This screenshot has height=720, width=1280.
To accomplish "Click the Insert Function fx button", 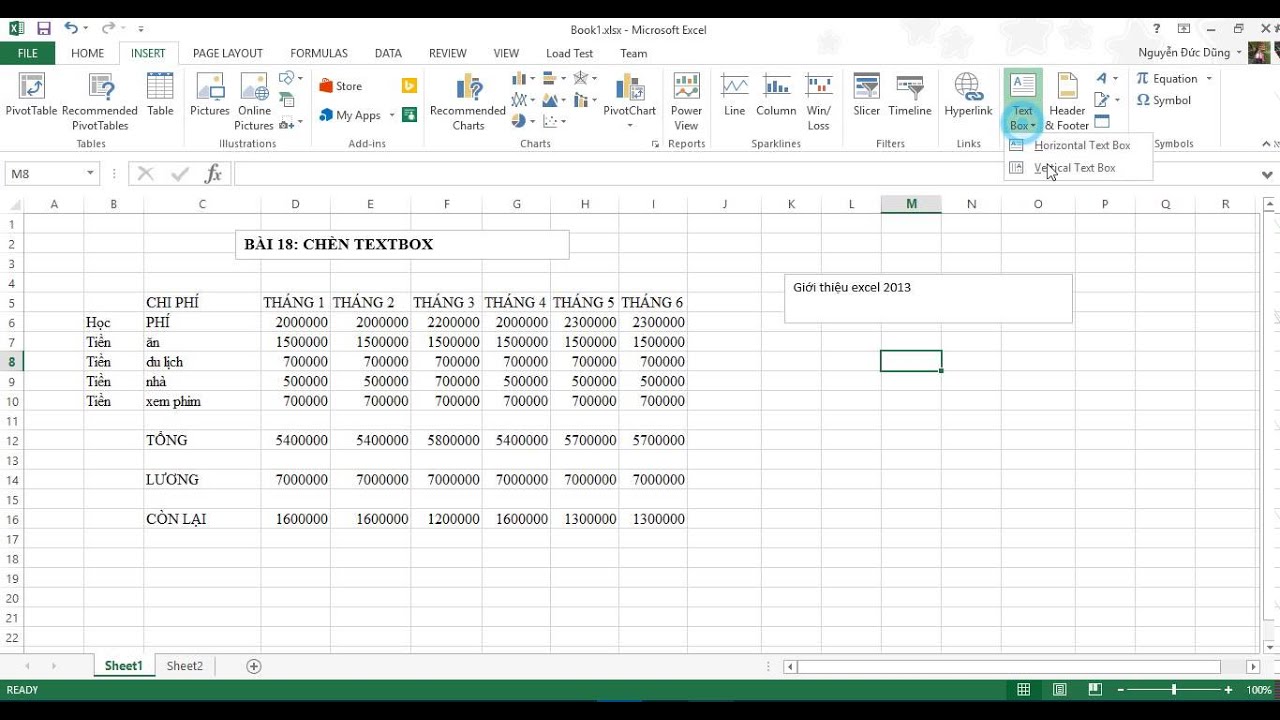I will pyautogui.click(x=213, y=174).
